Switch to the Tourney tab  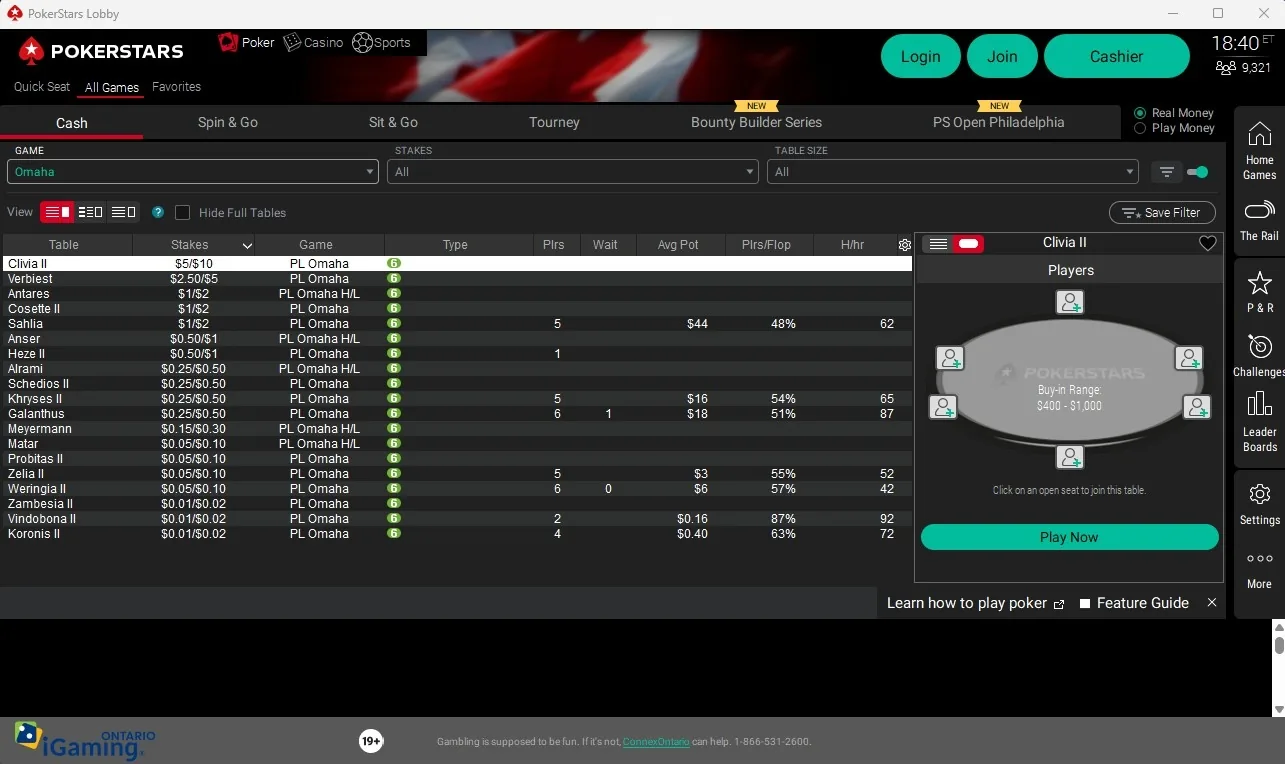coord(554,122)
